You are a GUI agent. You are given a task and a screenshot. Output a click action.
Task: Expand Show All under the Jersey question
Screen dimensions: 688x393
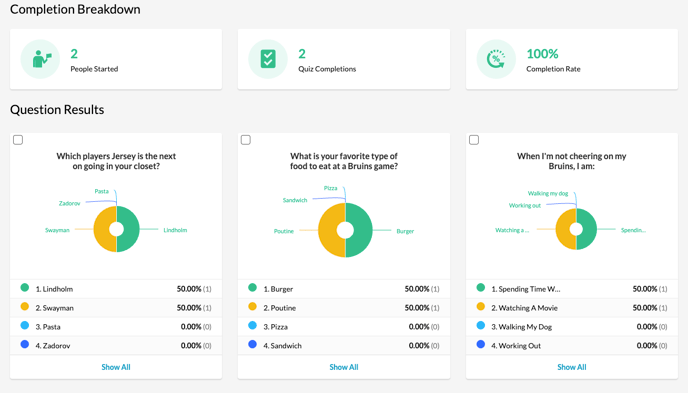point(116,367)
